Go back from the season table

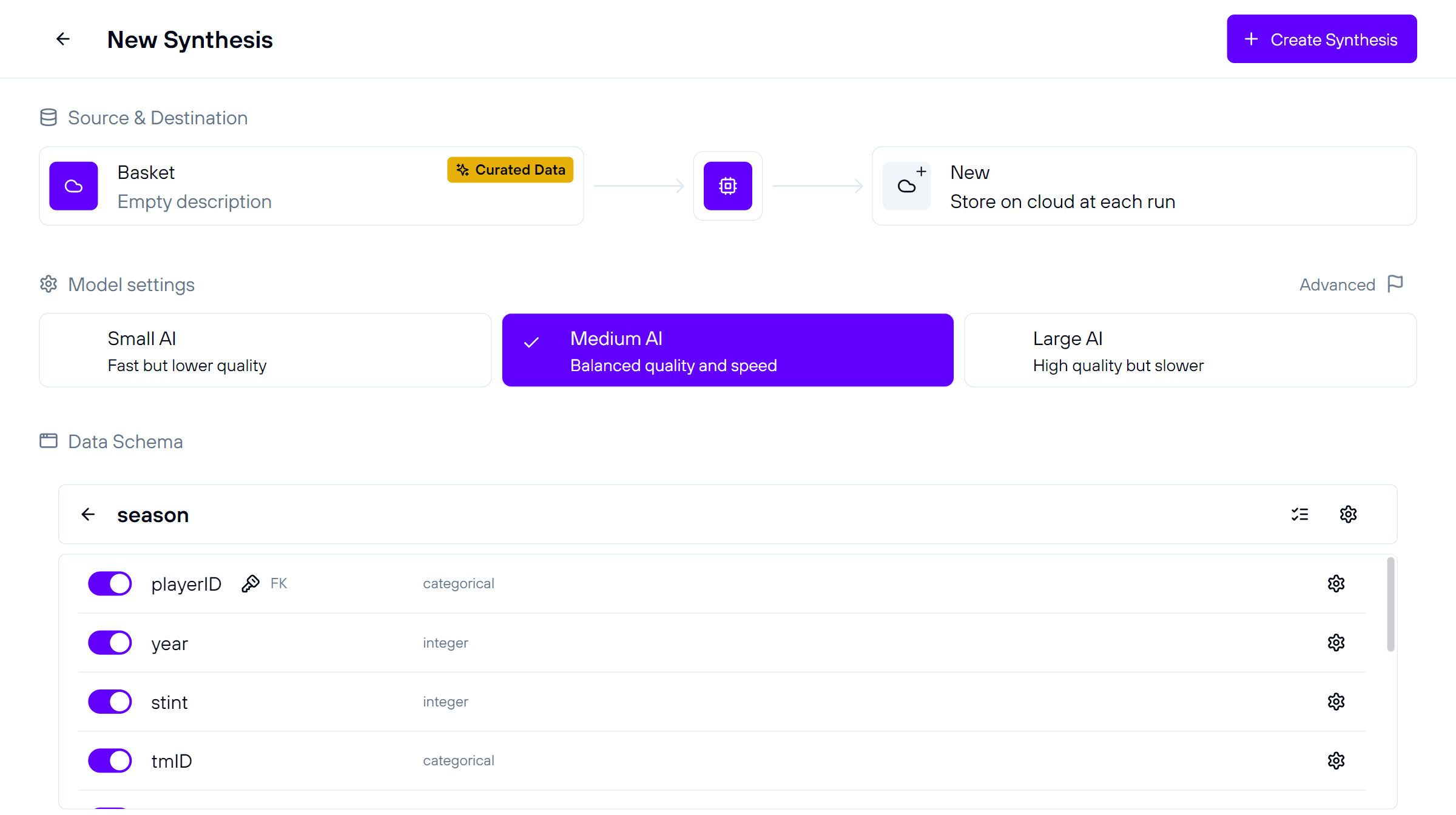(x=89, y=515)
